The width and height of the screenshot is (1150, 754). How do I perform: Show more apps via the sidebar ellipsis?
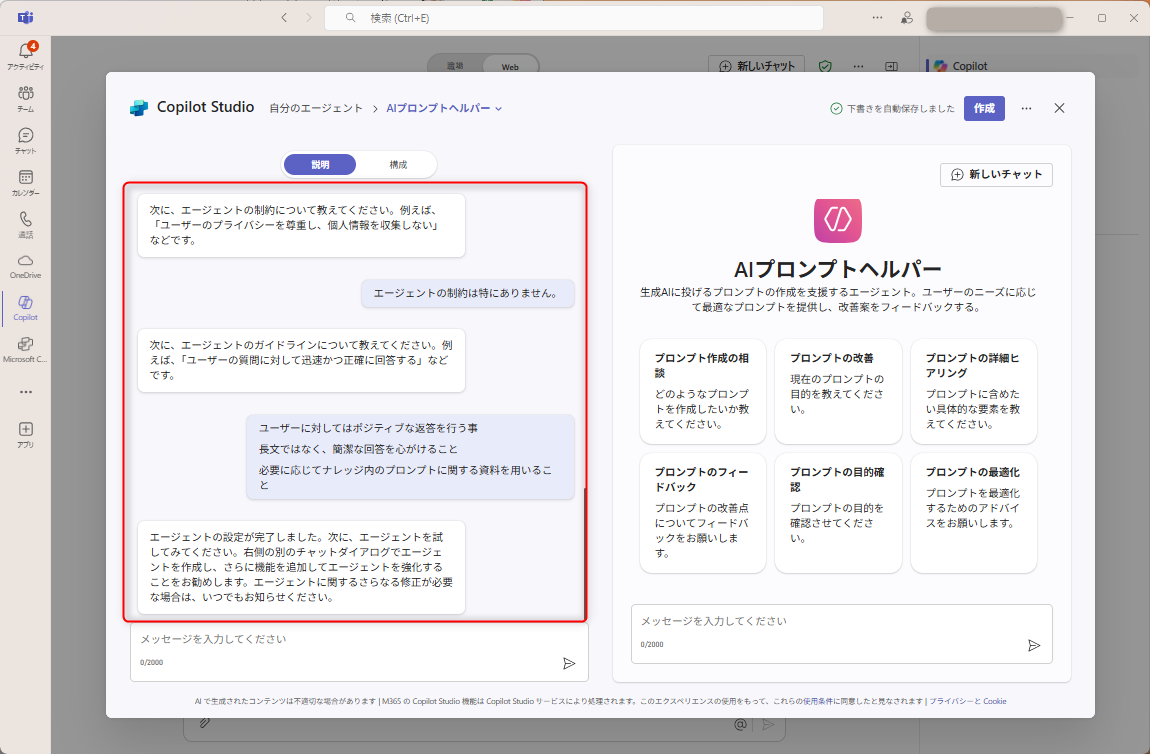[x=26, y=392]
